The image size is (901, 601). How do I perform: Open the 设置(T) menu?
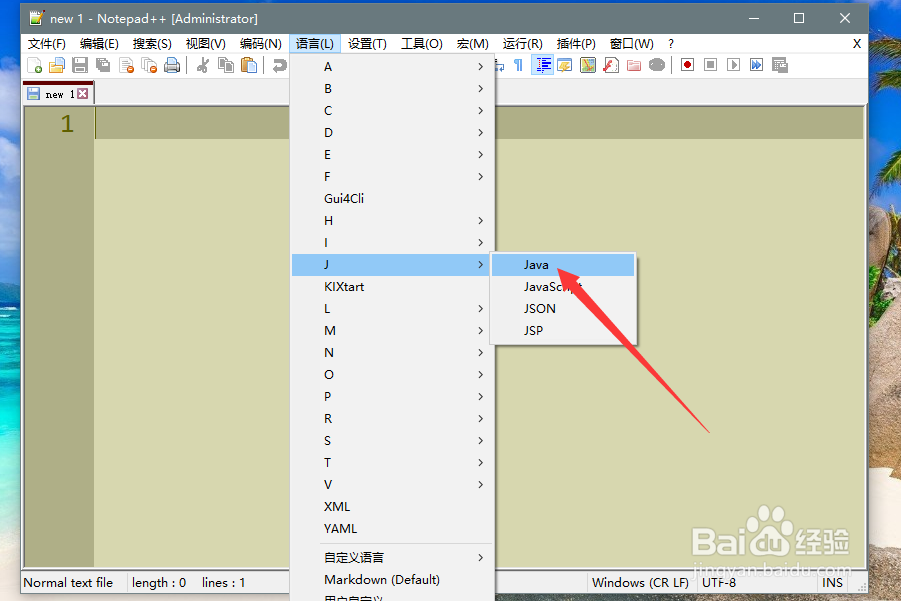click(367, 44)
